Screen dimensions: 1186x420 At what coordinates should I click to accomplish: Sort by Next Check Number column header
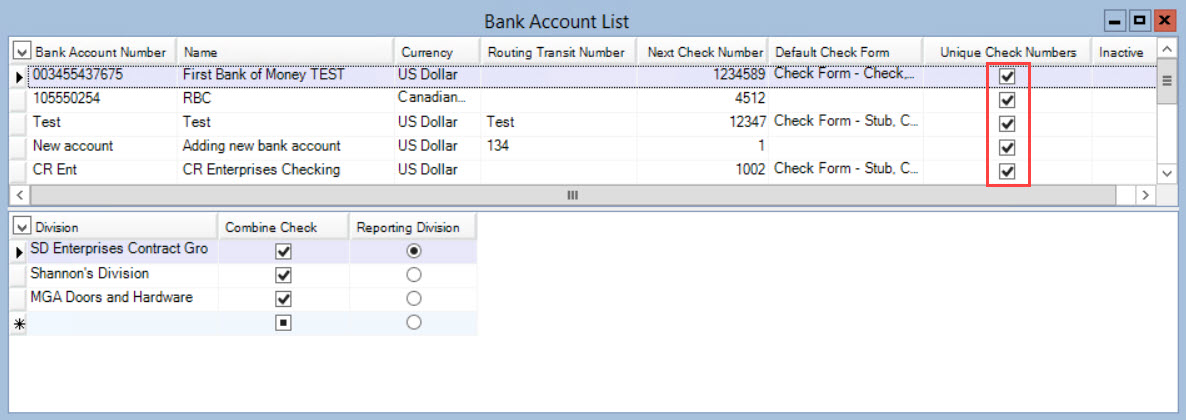(705, 52)
